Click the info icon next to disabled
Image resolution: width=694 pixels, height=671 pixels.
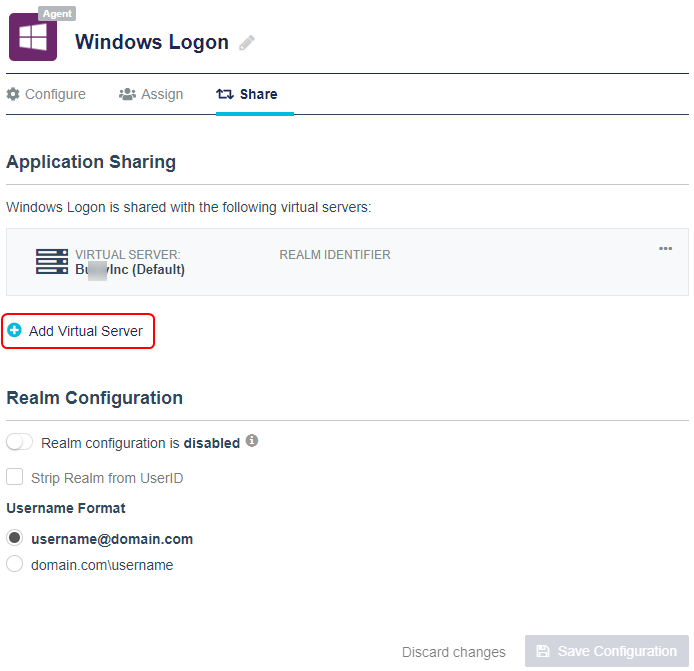[x=252, y=441]
